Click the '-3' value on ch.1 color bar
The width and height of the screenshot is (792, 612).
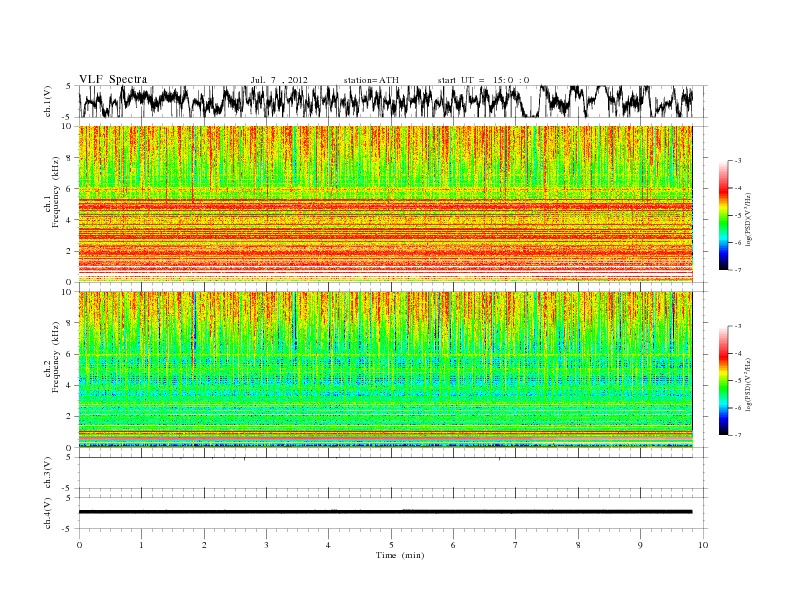pyautogui.click(x=738, y=161)
